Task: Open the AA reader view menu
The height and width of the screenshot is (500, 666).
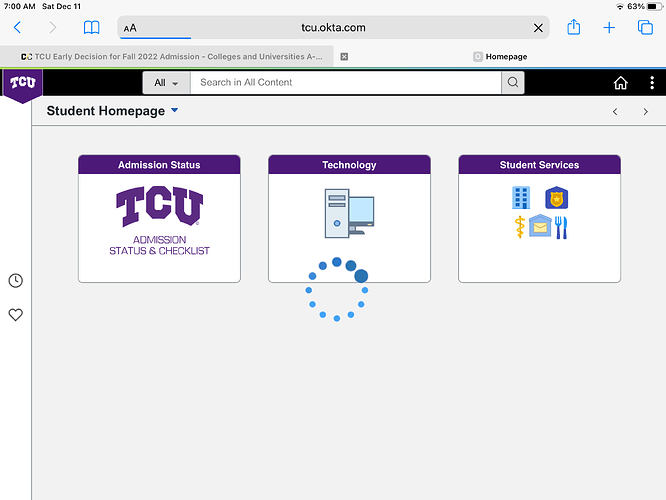Action: coord(130,28)
